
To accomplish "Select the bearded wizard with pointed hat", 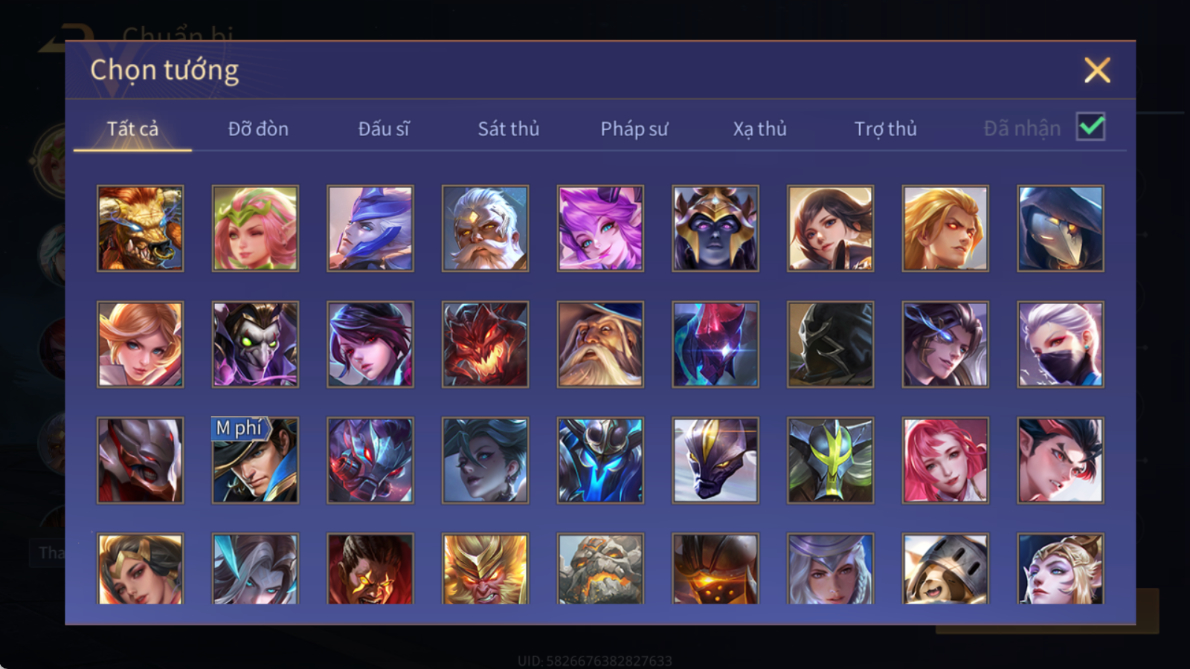I will tap(600, 344).
